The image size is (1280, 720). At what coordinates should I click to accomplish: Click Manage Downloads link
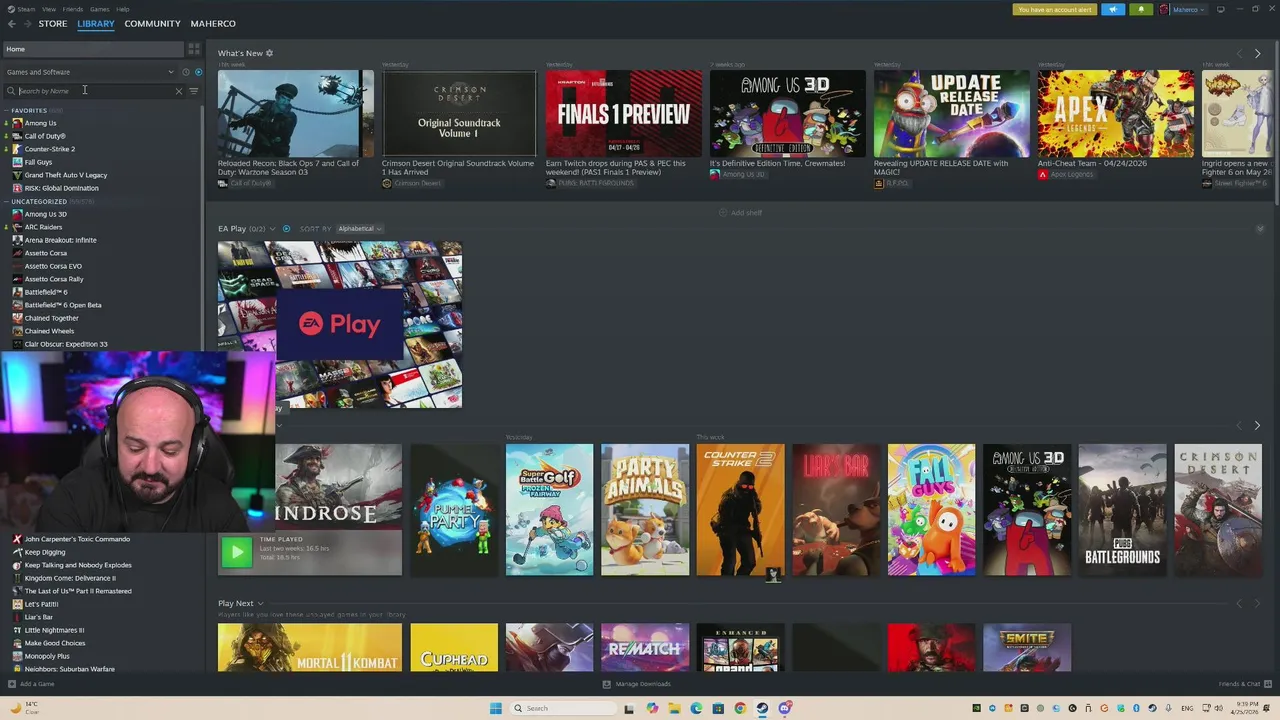click(636, 684)
